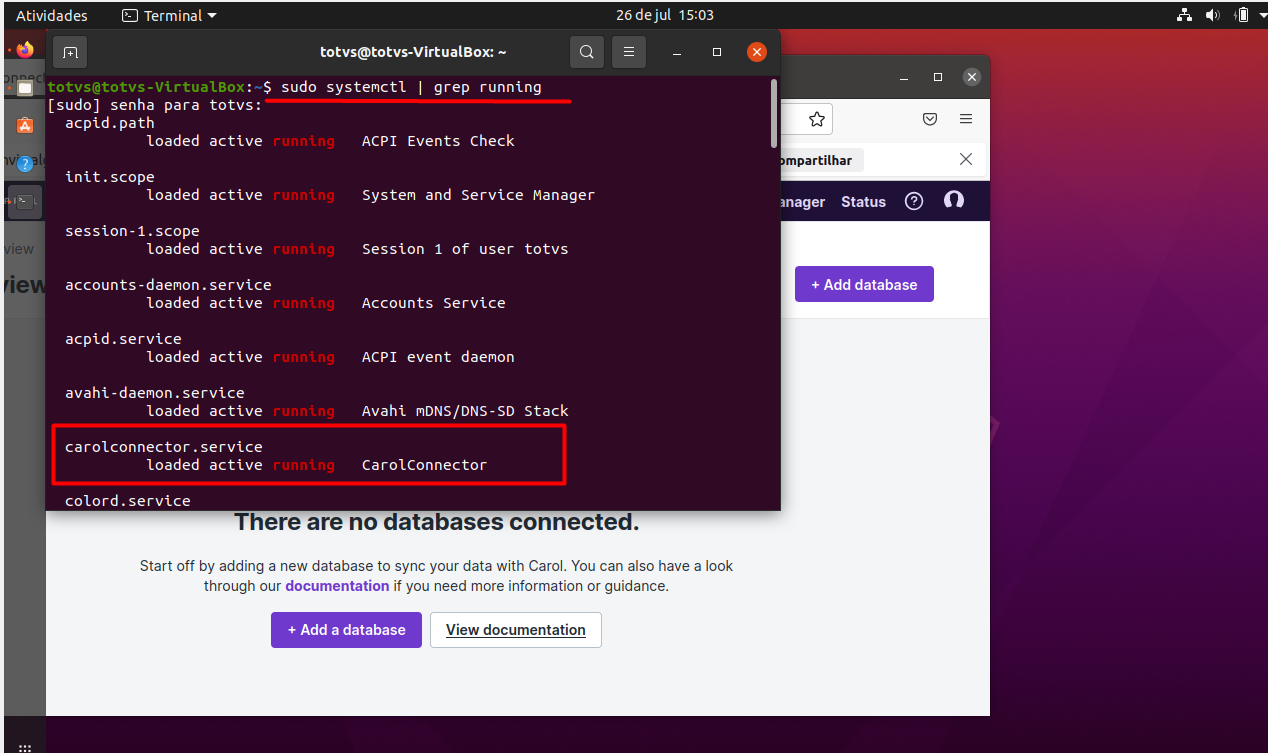The image size is (1268, 753).
Task: Close the Firefox window
Action: coord(971,77)
